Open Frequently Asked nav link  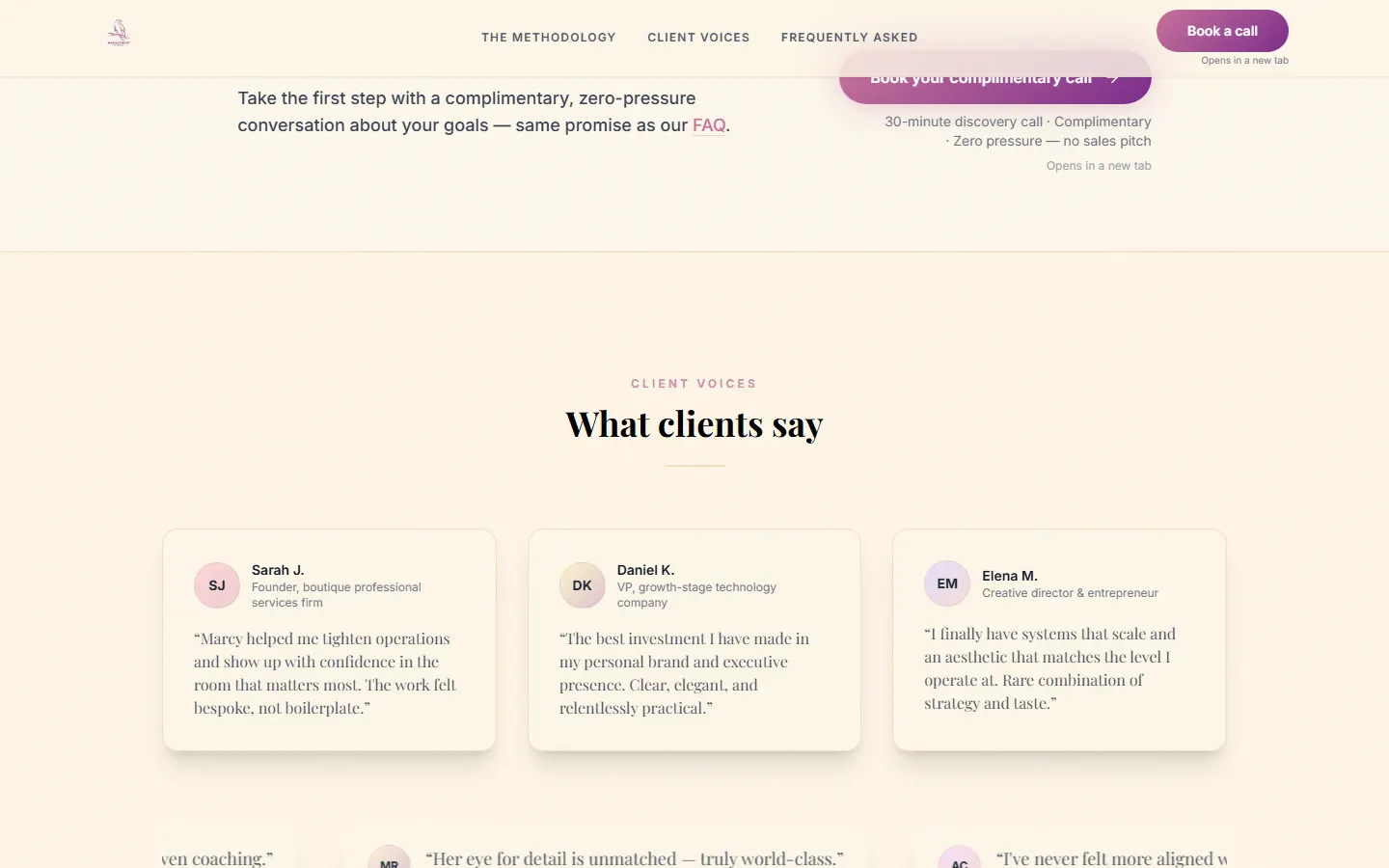[x=849, y=38]
